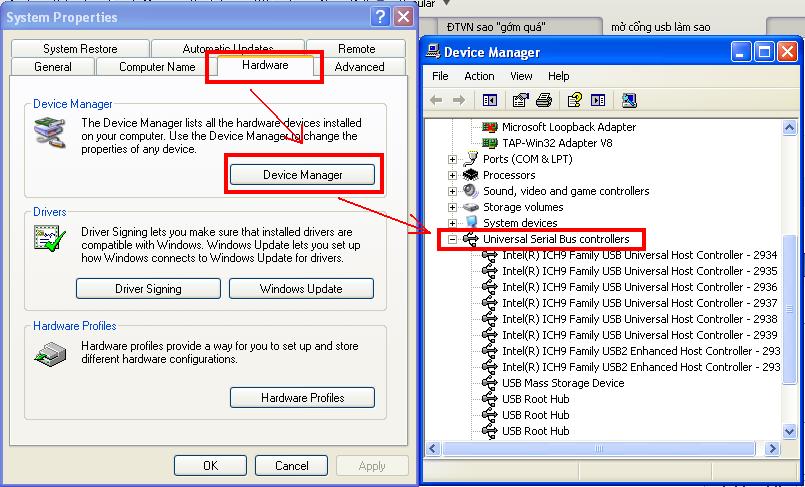Select the USB Mass Storage Device entry
805x487 pixels.
[563, 383]
